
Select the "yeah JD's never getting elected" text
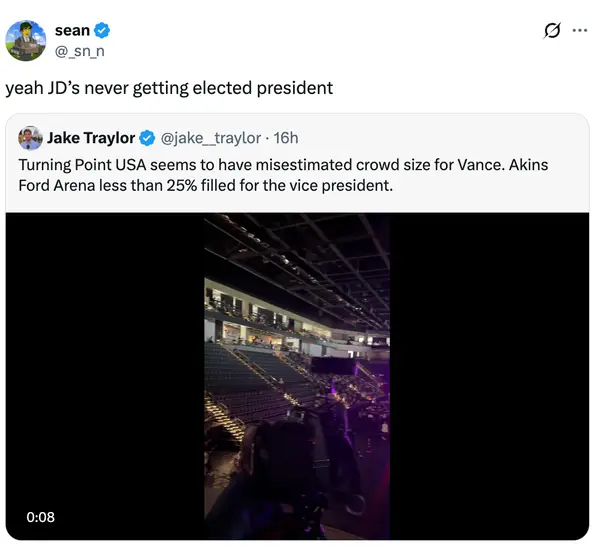[x=170, y=88]
